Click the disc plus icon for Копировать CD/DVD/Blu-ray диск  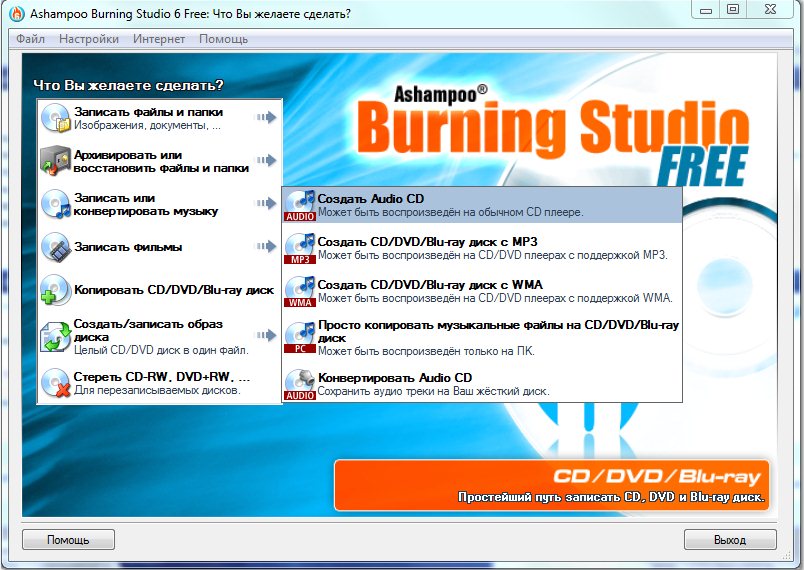point(56,290)
